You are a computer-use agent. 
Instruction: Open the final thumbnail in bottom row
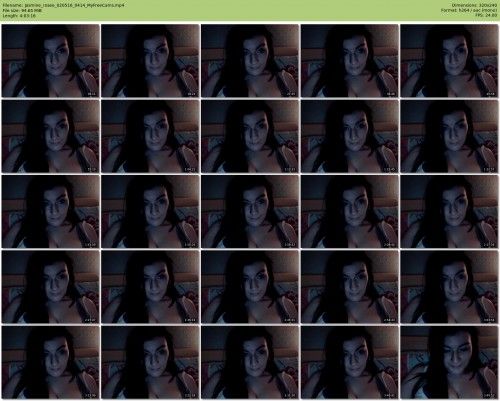(449, 362)
